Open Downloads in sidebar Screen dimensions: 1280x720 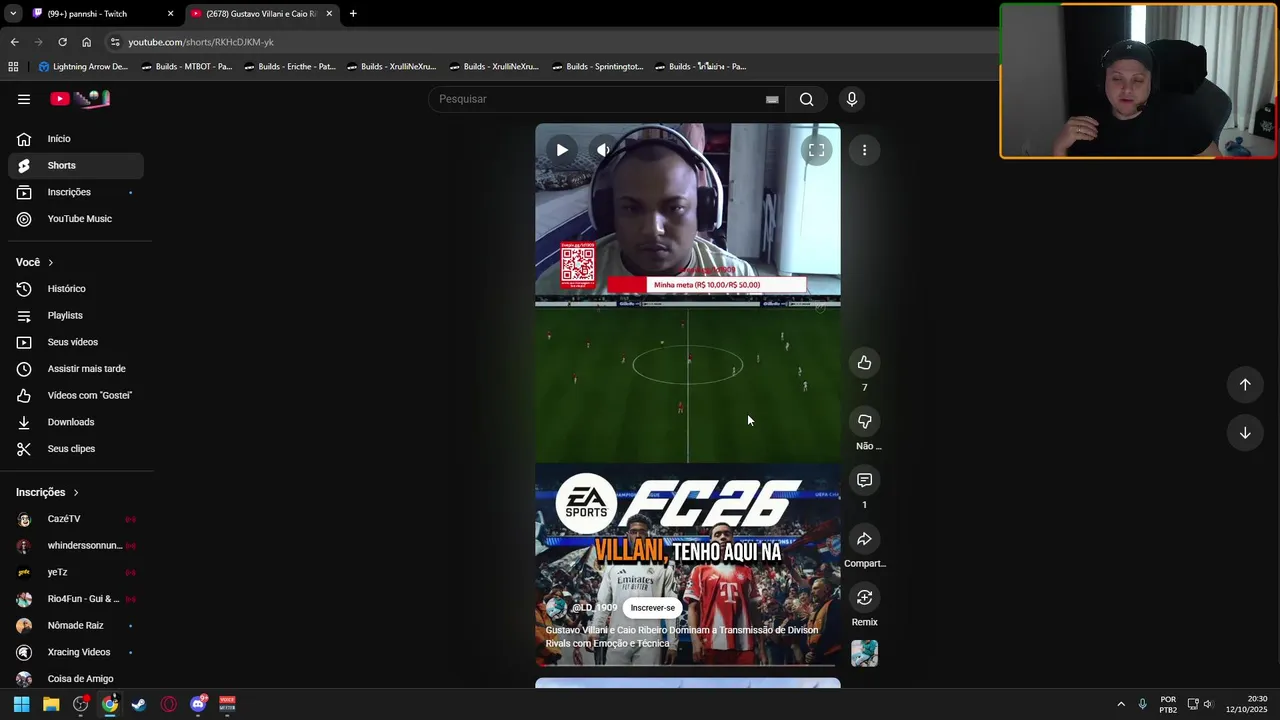[x=76, y=422]
